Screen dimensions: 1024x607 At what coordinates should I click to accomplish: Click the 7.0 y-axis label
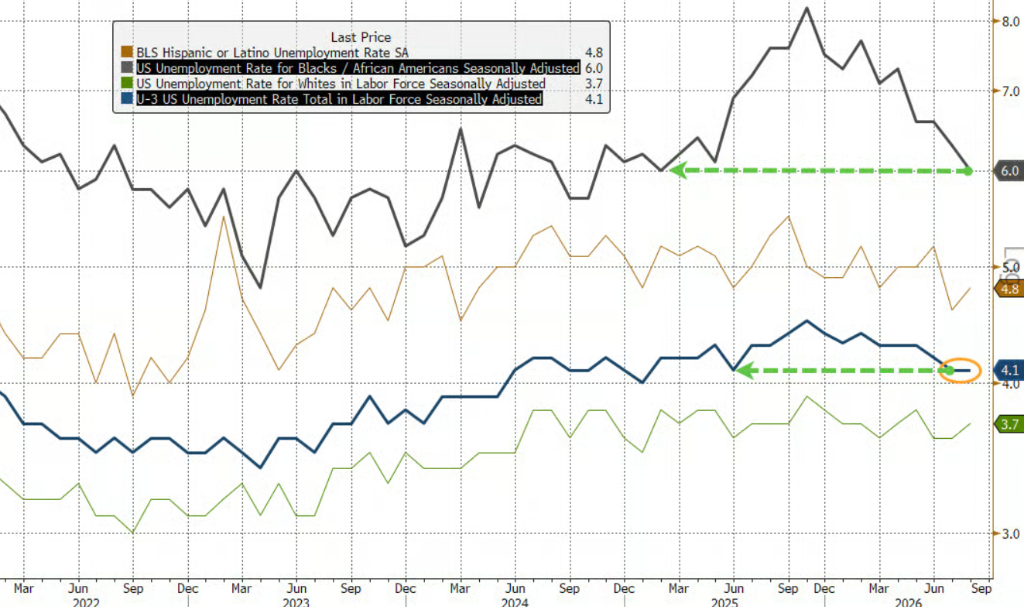click(x=1010, y=91)
